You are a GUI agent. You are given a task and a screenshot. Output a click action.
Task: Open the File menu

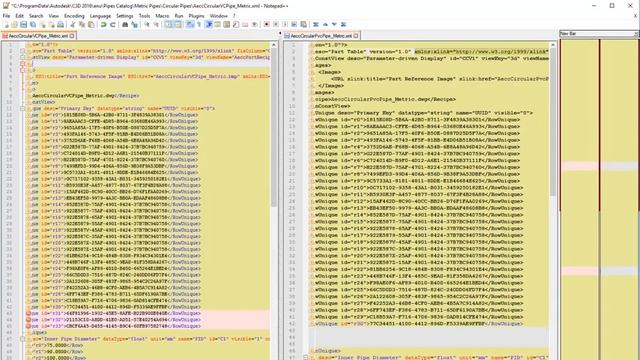[x=6, y=16]
